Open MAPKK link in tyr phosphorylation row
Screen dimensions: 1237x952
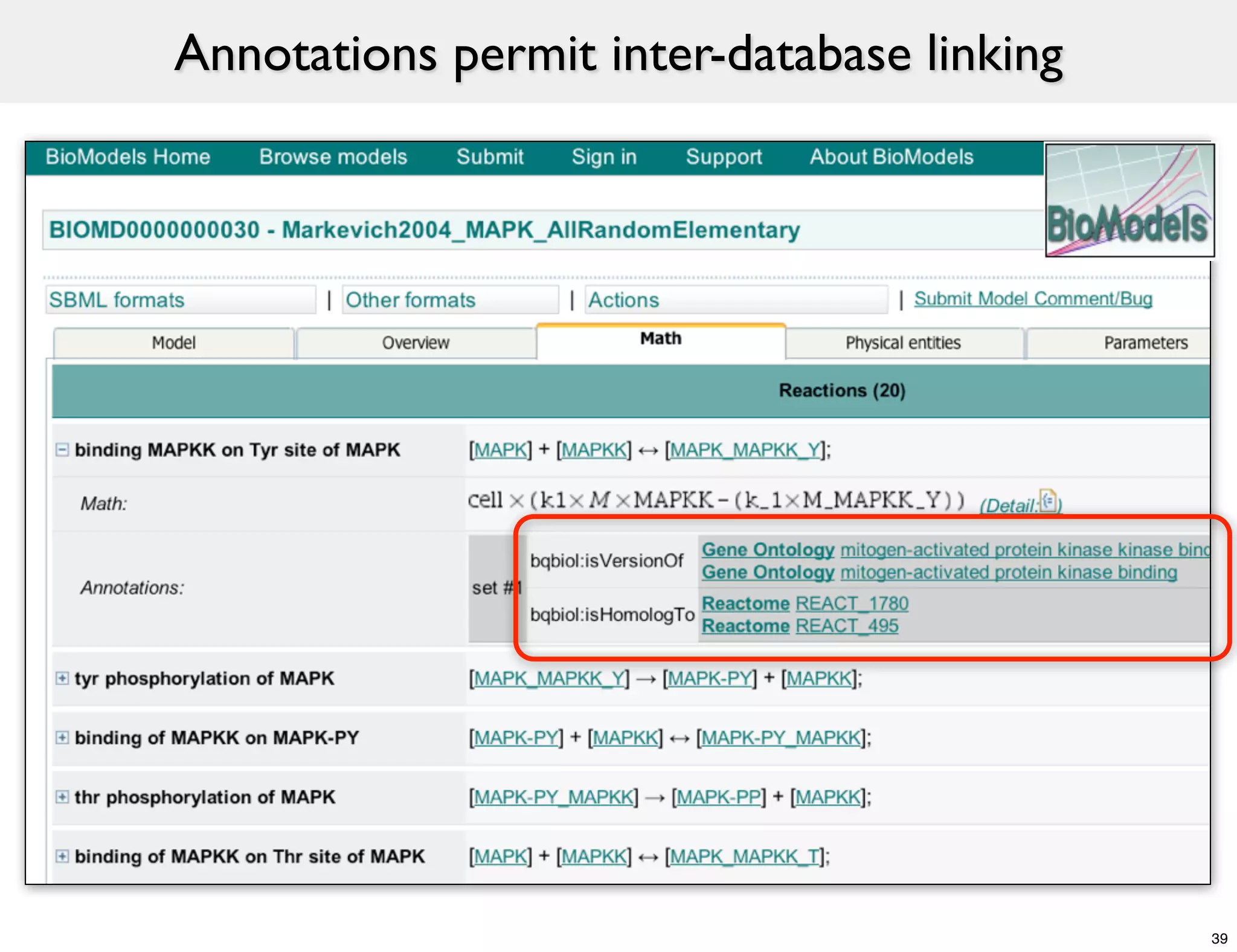[x=818, y=678]
